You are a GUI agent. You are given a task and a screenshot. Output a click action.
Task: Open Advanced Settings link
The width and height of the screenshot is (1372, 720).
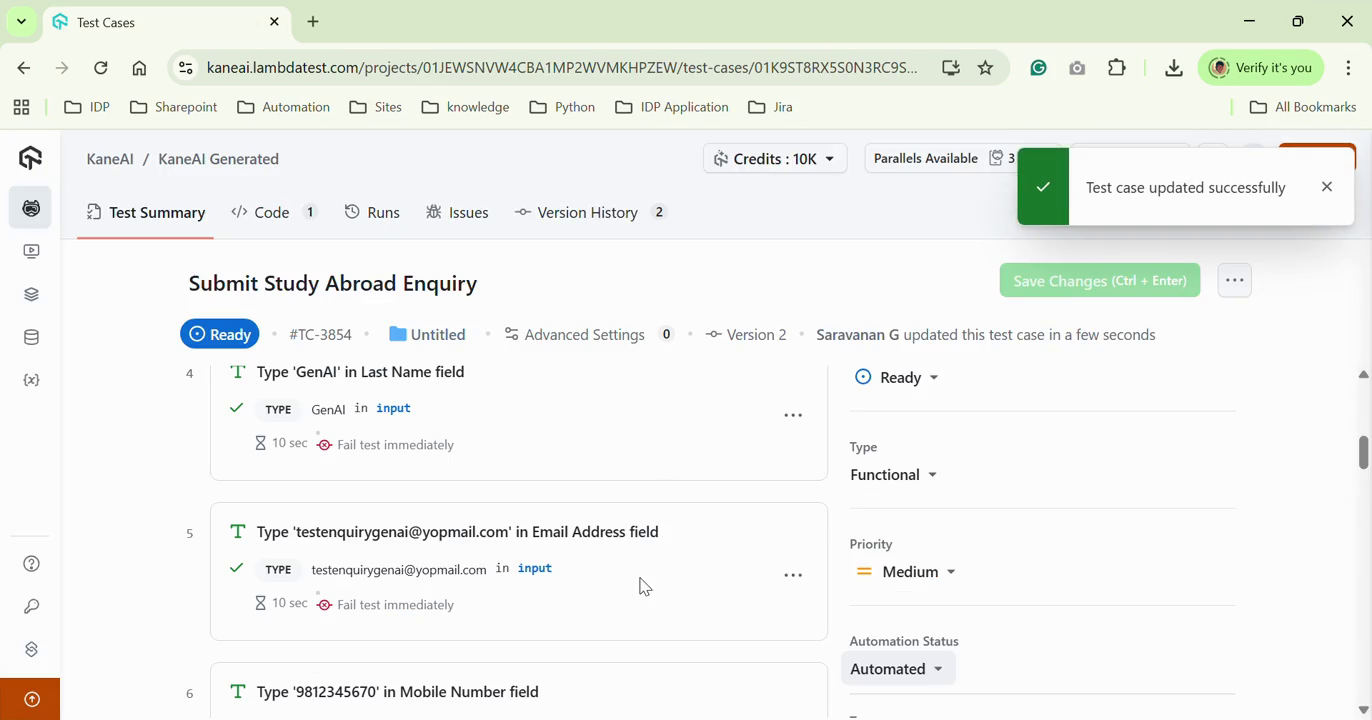pos(584,335)
